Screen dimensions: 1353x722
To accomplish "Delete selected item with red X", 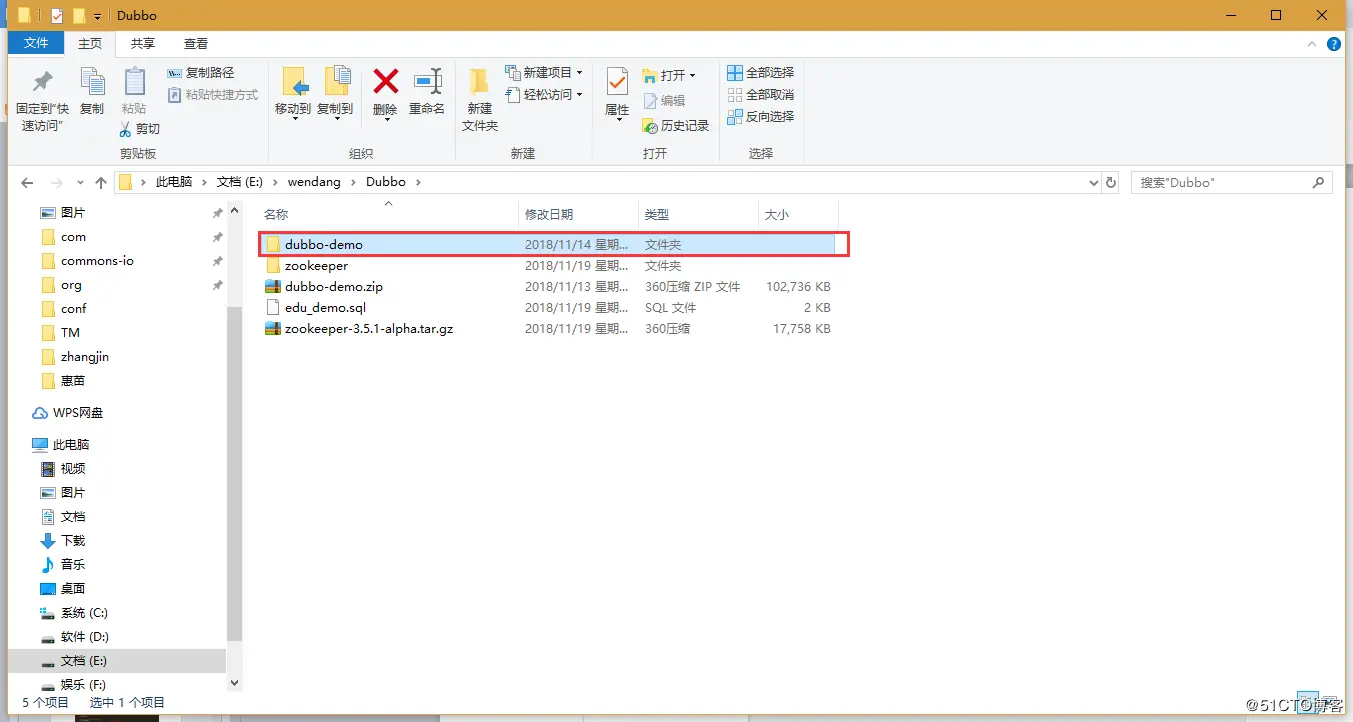I will point(385,92).
